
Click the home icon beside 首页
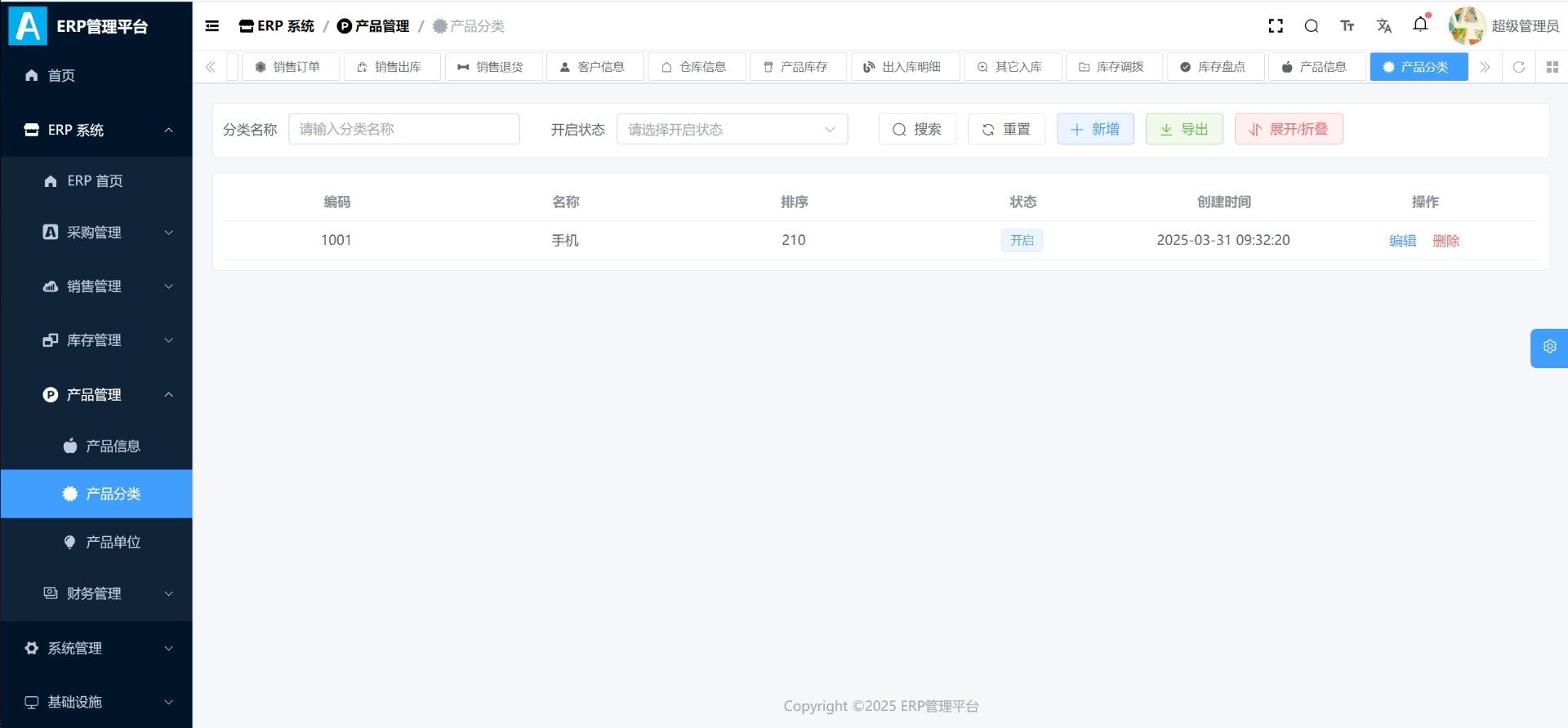tap(32, 75)
